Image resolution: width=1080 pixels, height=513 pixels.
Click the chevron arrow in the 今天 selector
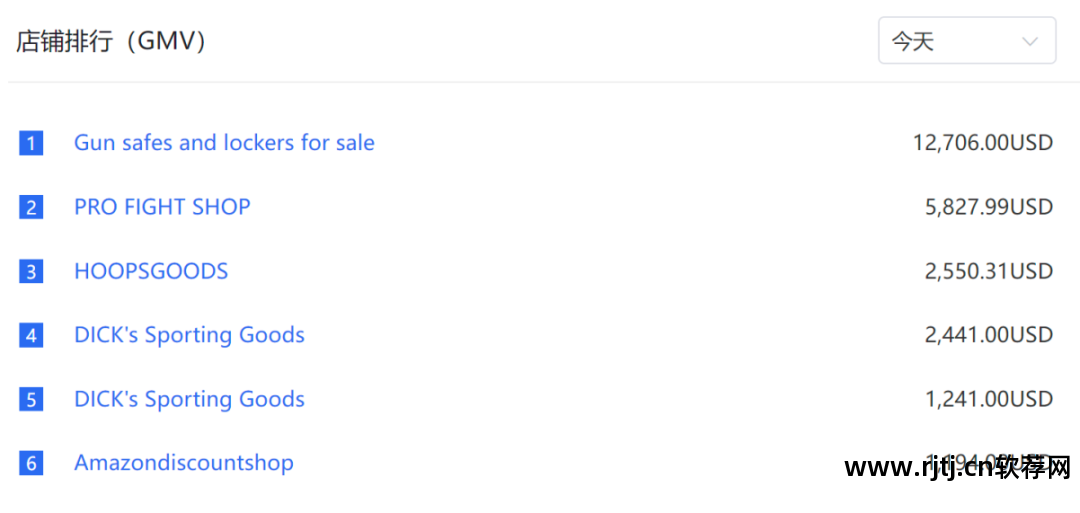point(1029,41)
